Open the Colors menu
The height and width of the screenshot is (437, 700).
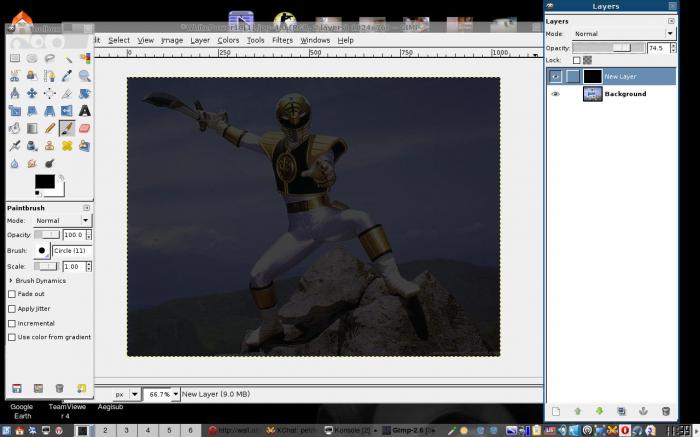pos(229,40)
